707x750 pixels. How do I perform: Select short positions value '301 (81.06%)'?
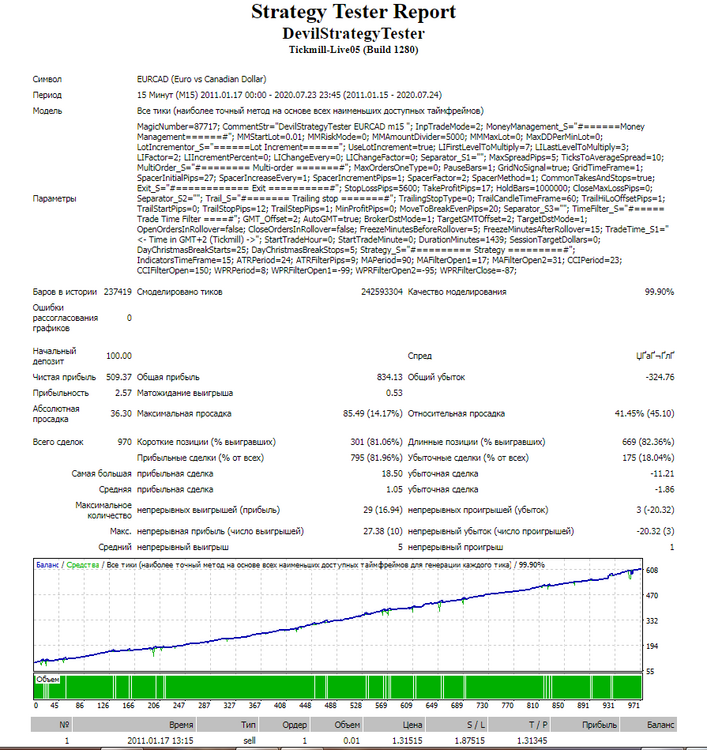pyautogui.click(x=376, y=442)
